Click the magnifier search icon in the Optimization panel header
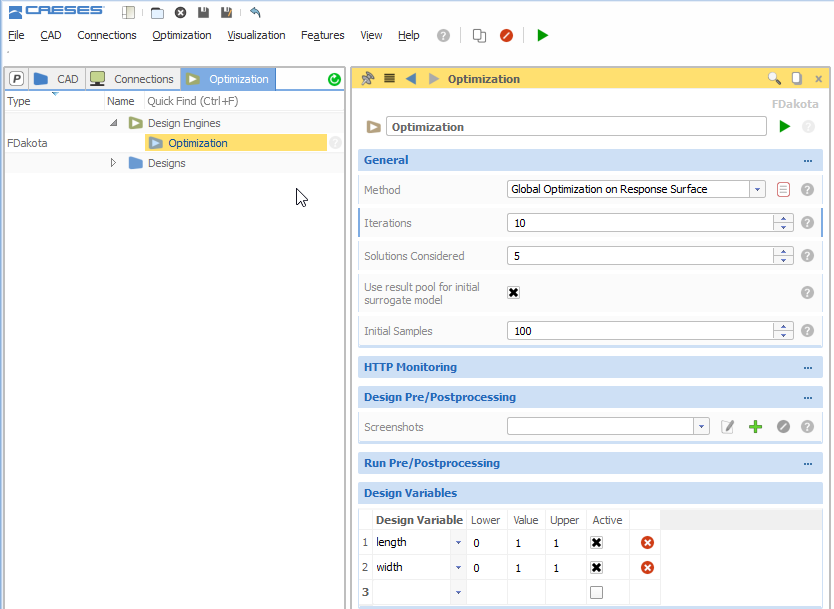Image resolution: width=834 pixels, height=609 pixels. pyautogui.click(x=774, y=79)
